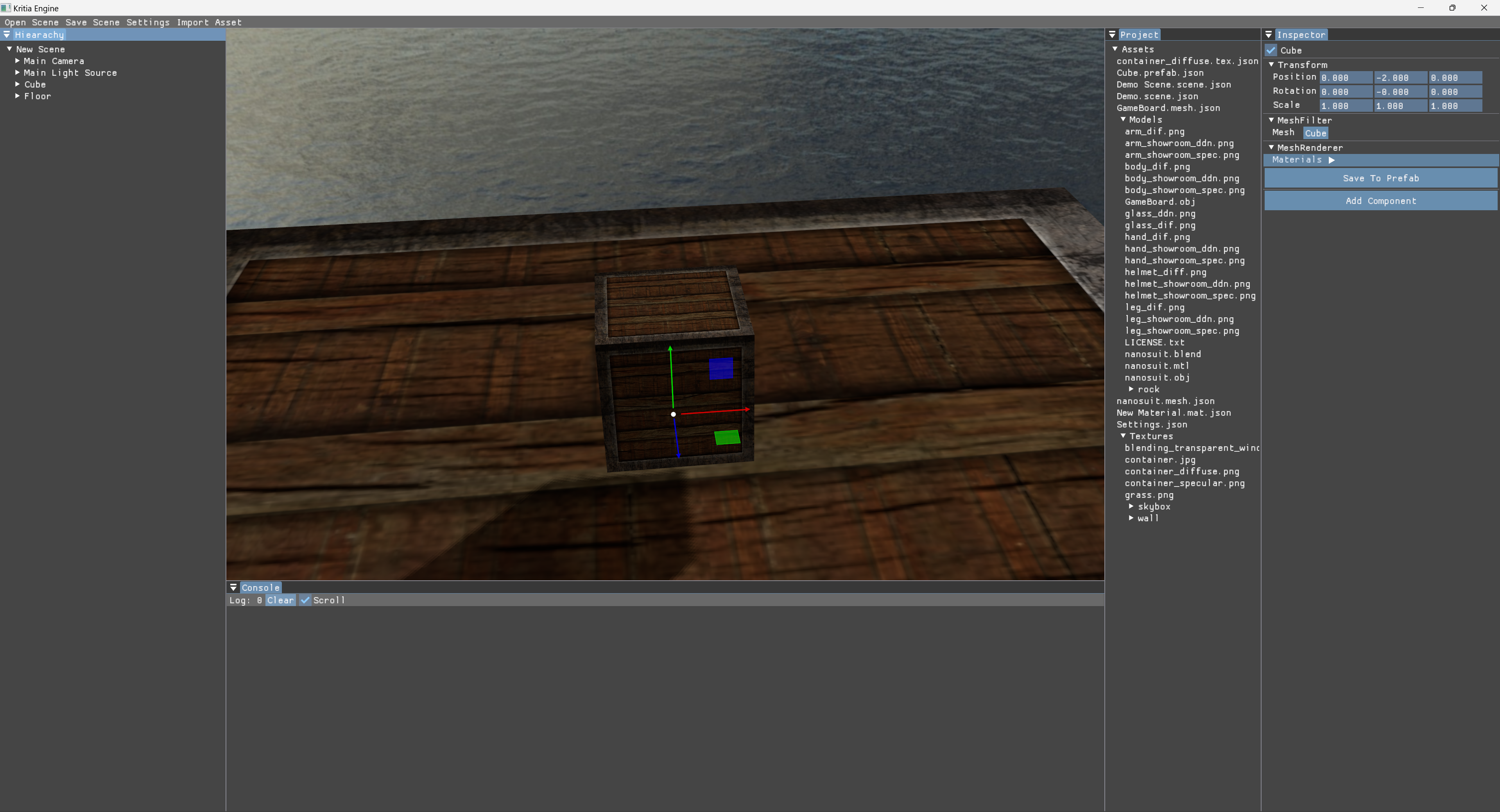The height and width of the screenshot is (812, 1500).
Task: Click the red X-axis arrow tip
Action: pyautogui.click(x=747, y=409)
